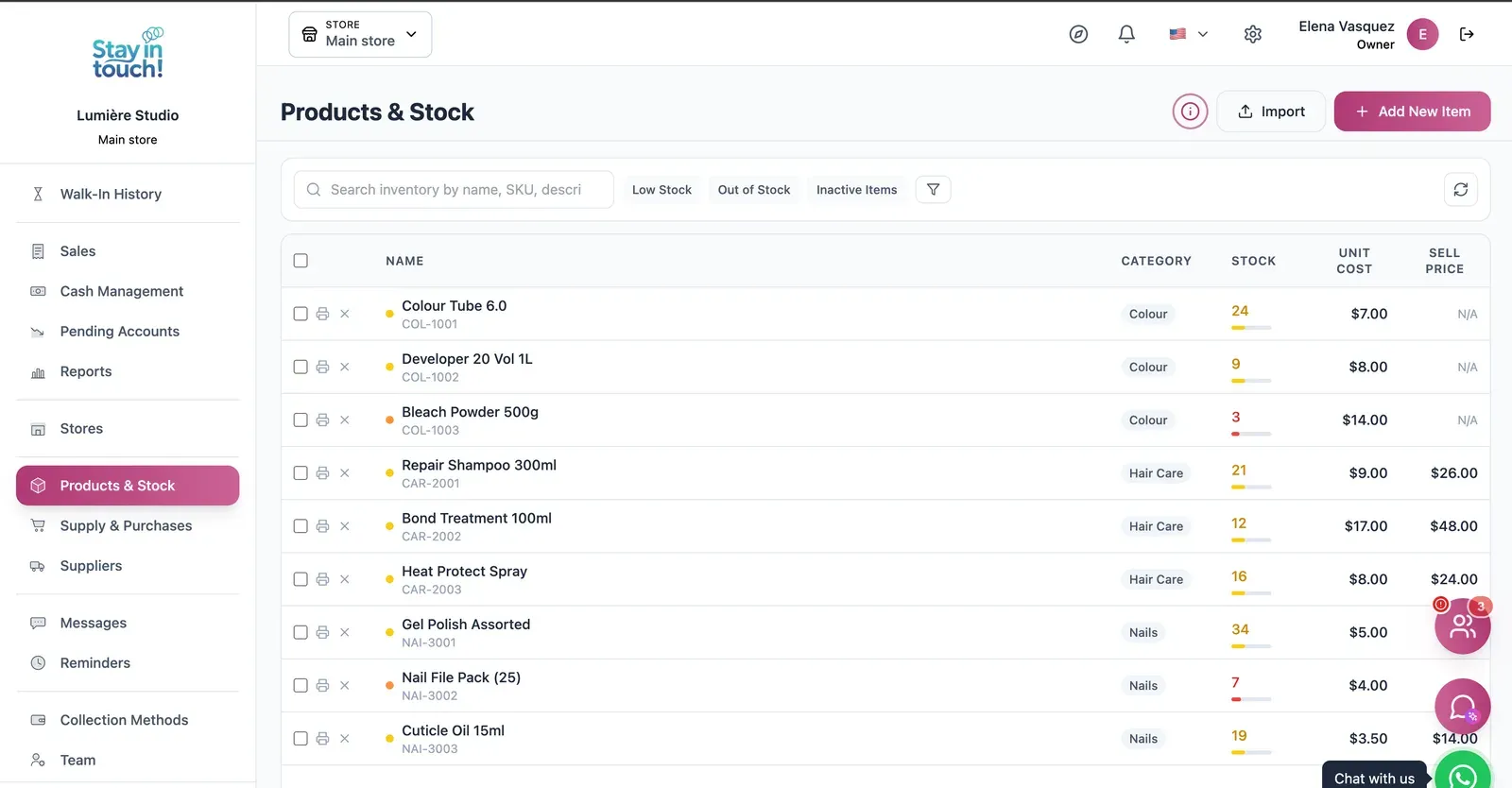1512x788 pixels.
Task: Expand the language flag dropdown
Action: [1189, 34]
